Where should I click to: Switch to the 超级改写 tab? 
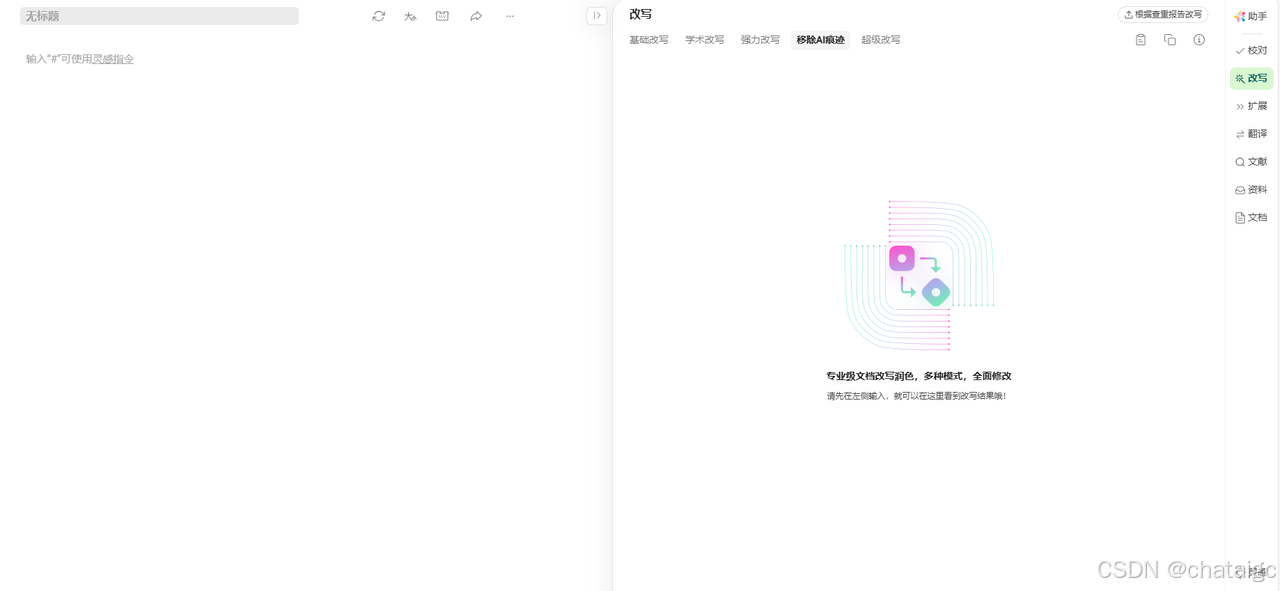(881, 40)
